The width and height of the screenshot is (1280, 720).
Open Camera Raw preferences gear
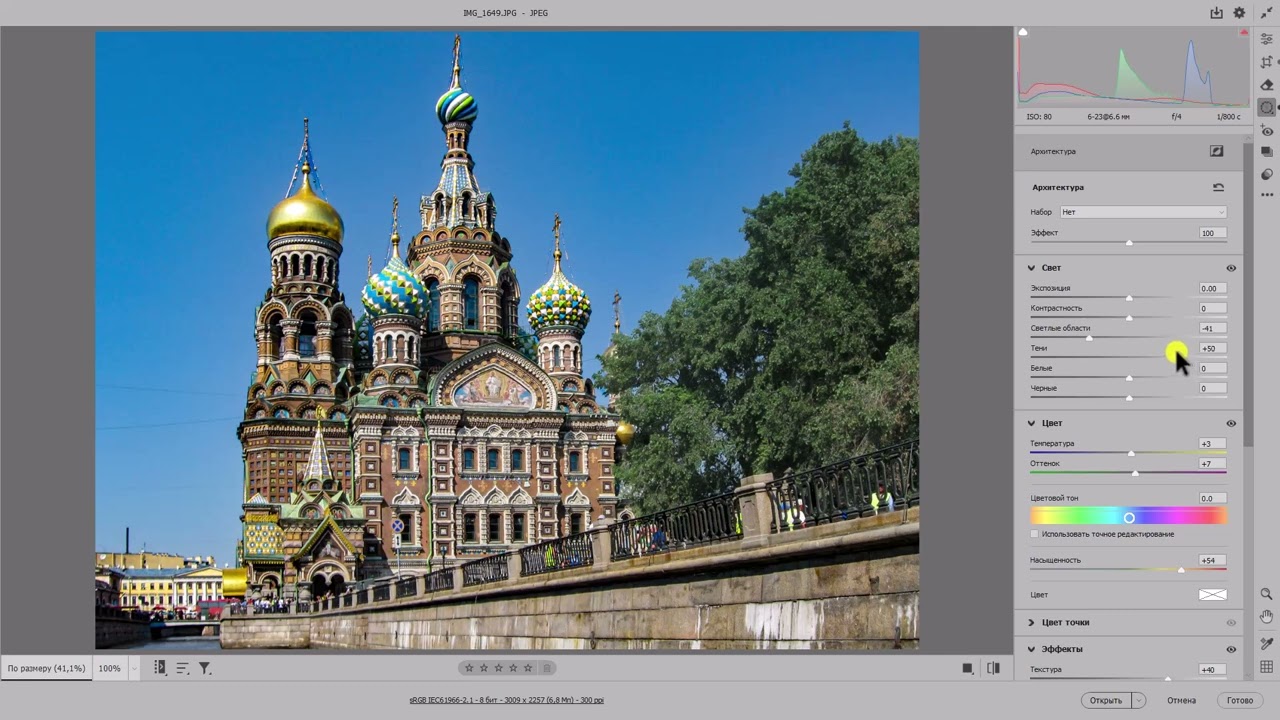tap(1239, 13)
